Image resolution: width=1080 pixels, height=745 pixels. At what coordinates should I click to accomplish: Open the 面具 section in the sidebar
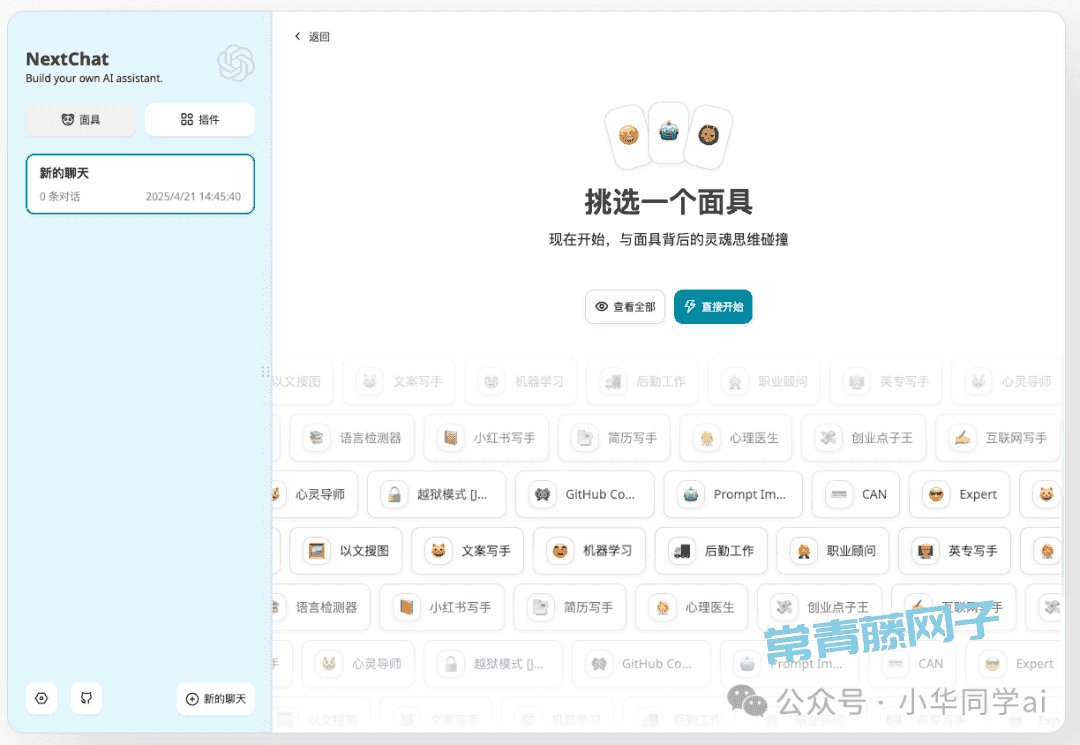(x=81, y=120)
